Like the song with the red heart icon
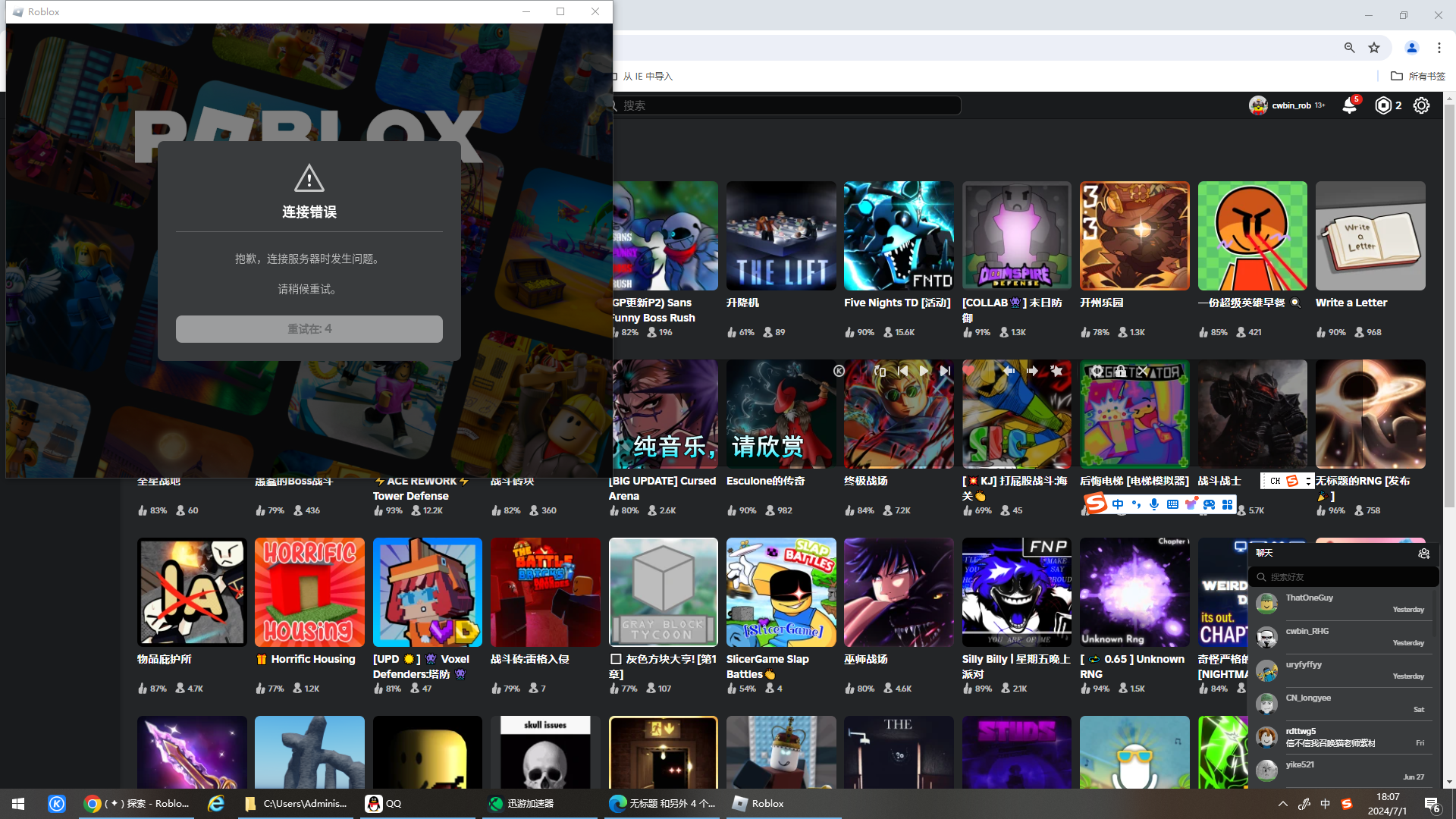This screenshot has width=1456, height=819. coord(968,371)
